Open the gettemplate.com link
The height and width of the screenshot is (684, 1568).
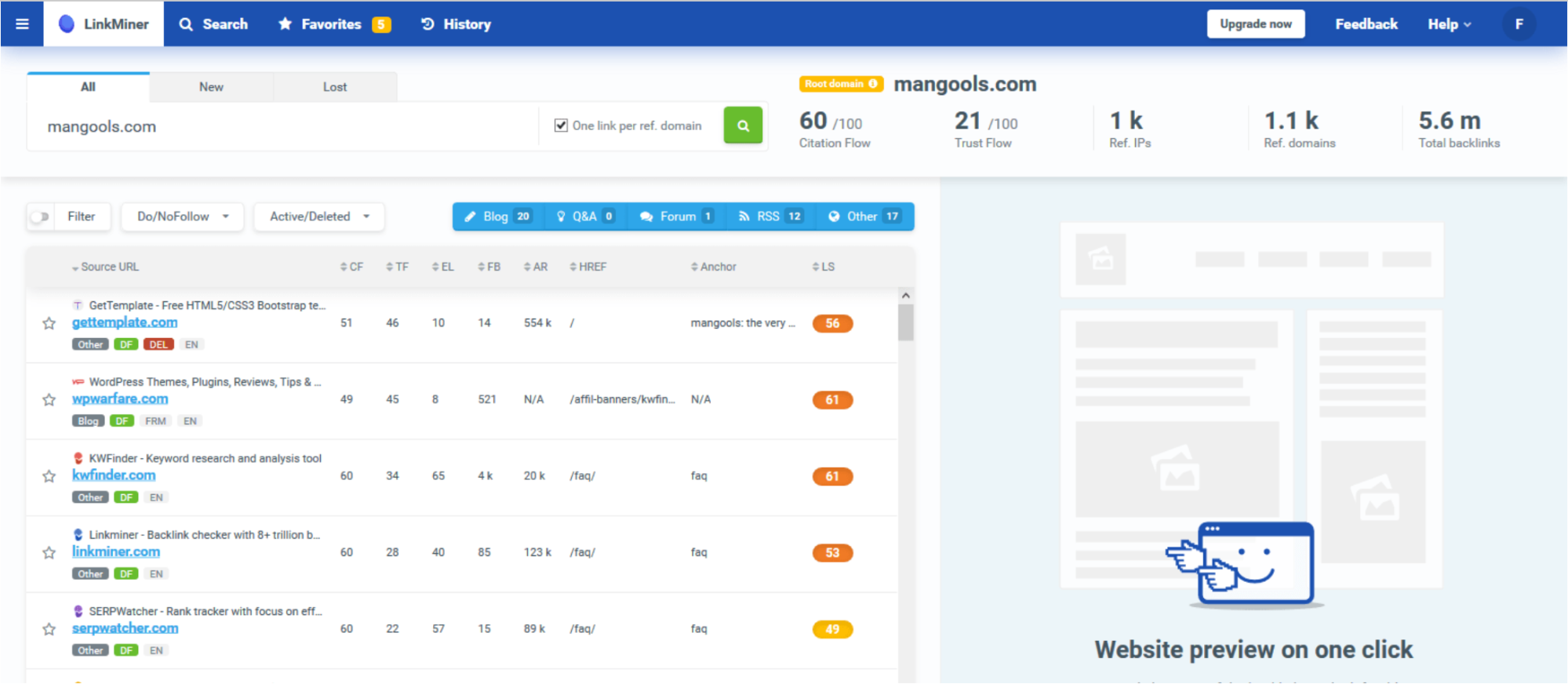125,322
